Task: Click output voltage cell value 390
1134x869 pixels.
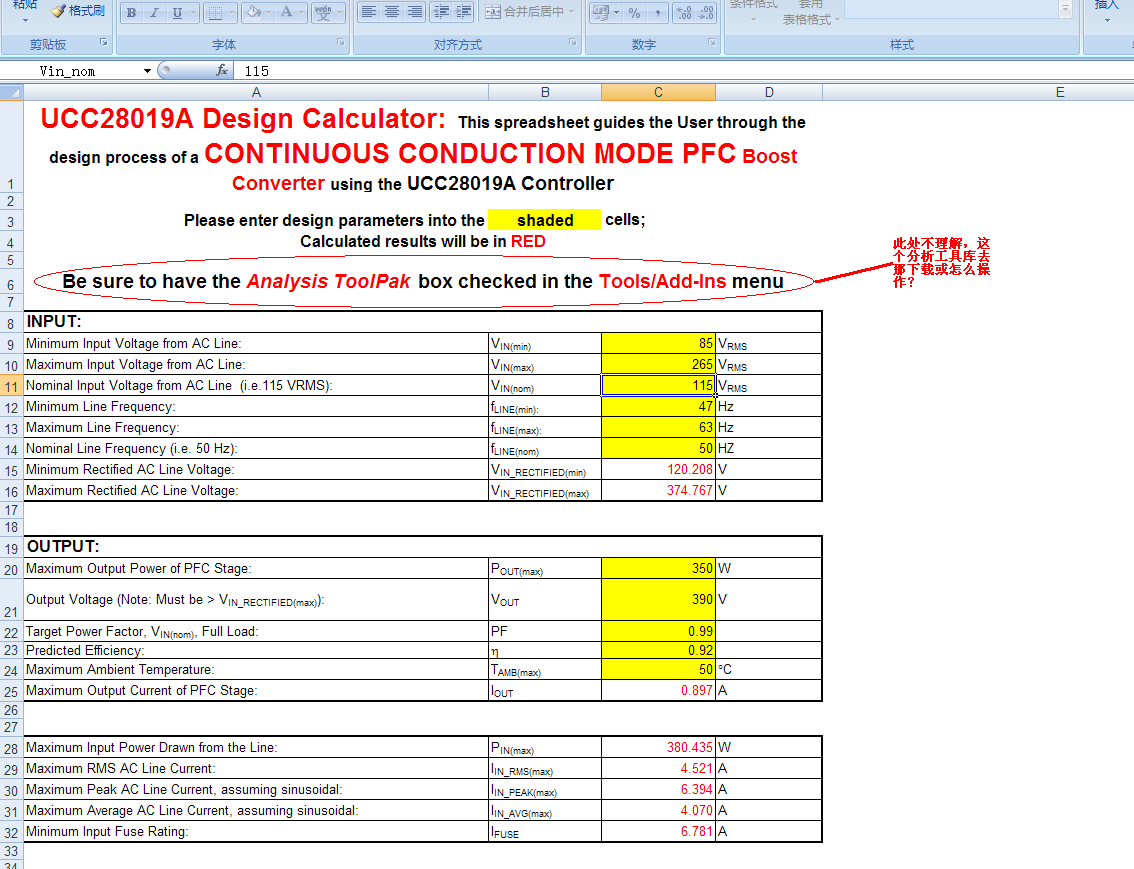Action: click(658, 599)
